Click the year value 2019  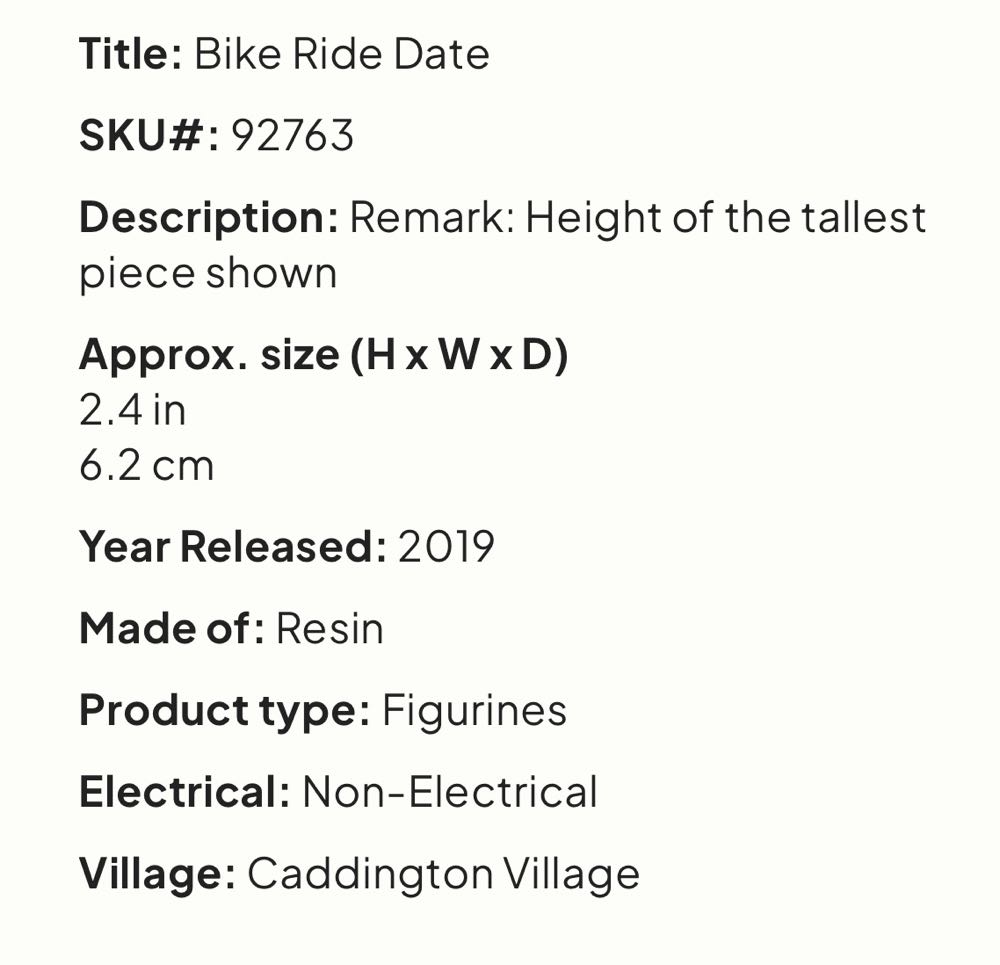446,546
